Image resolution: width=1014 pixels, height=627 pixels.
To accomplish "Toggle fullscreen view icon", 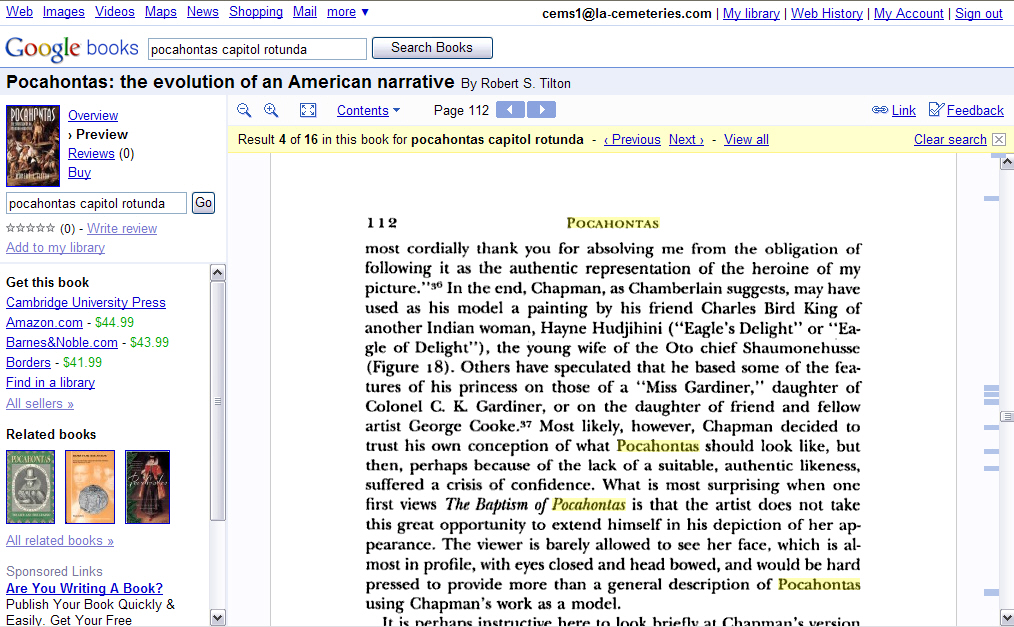I will coord(308,110).
